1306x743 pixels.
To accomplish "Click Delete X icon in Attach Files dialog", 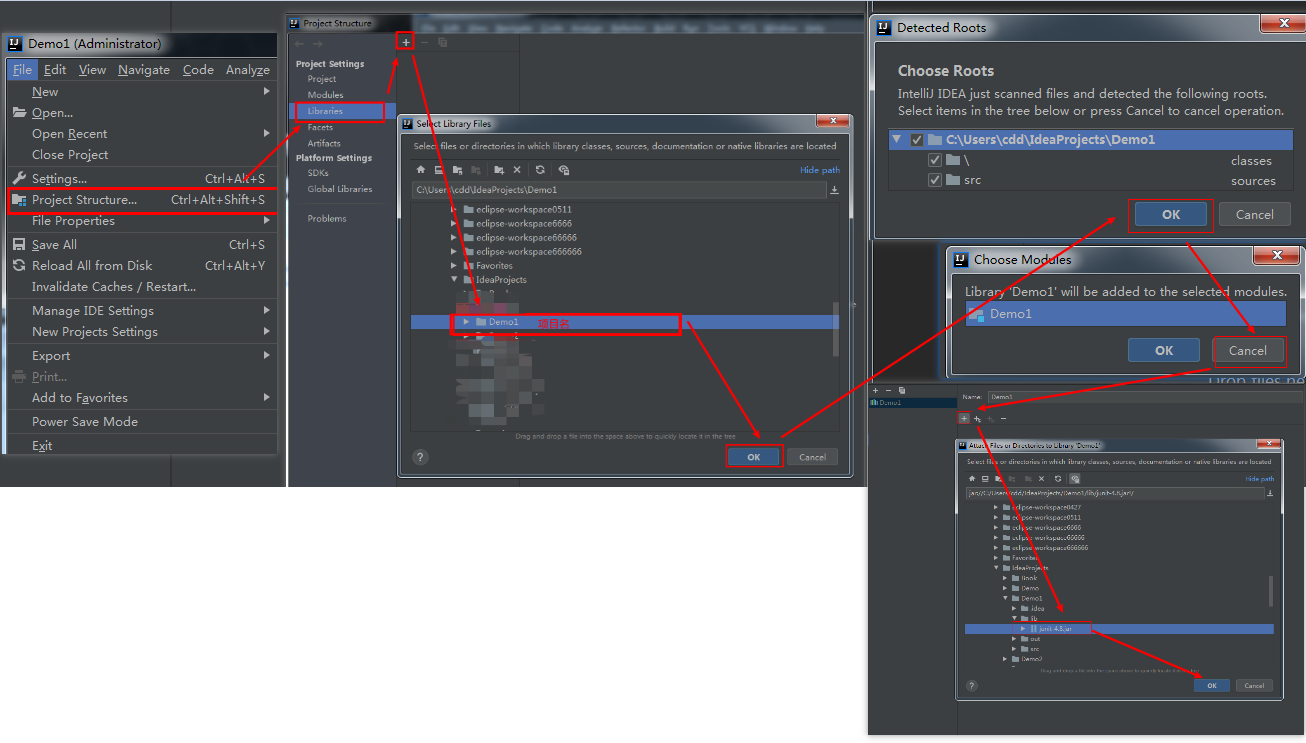I will 1041,478.
